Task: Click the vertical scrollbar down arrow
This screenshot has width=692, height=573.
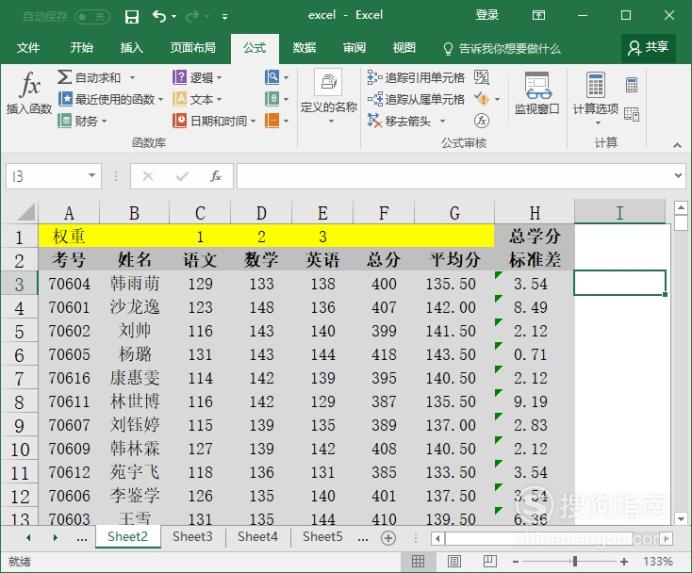Action: click(681, 519)
